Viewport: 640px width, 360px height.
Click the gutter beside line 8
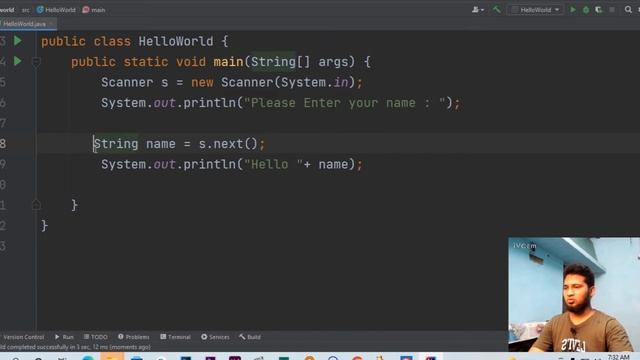18,144
